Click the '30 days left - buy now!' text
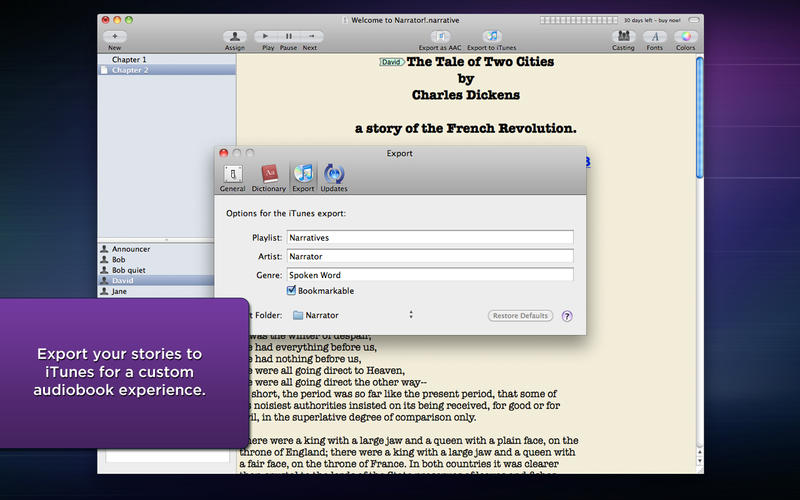Viewport: 800px width, 500px height. point(652,20)
